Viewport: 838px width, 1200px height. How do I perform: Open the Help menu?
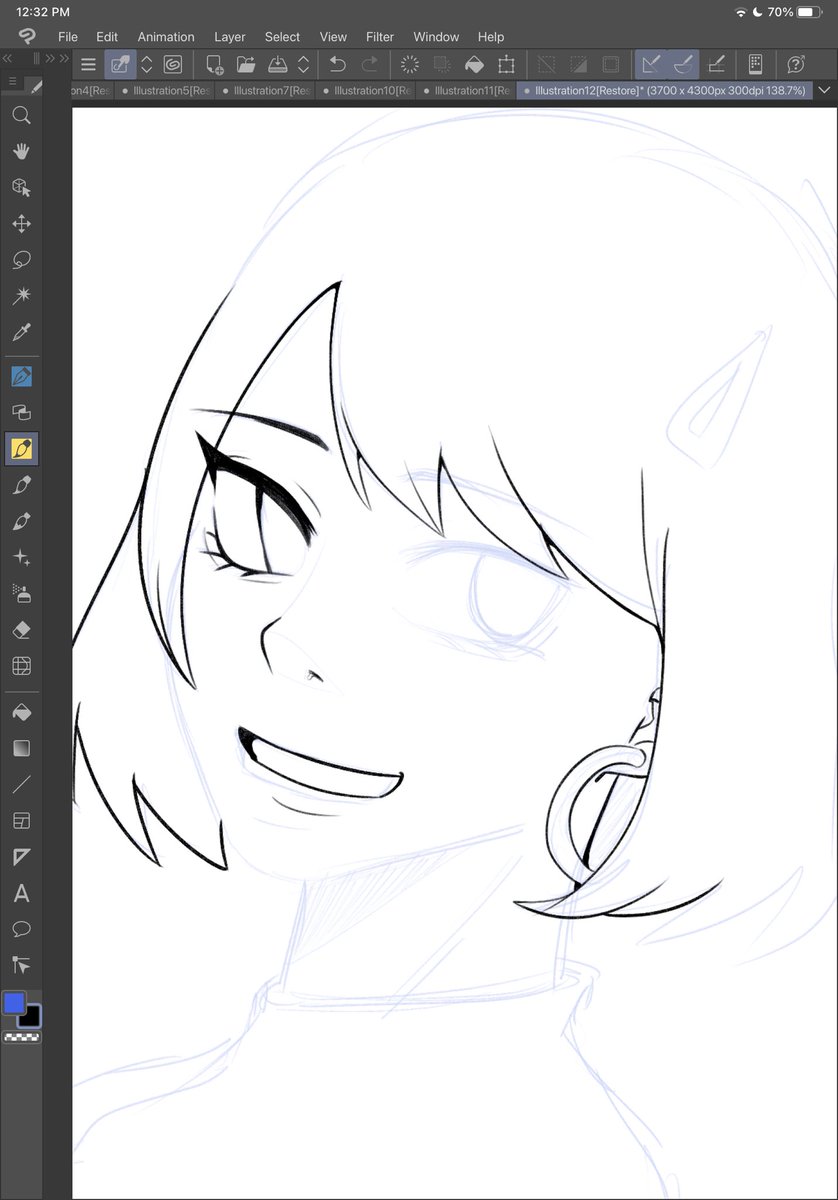(491, 37)
